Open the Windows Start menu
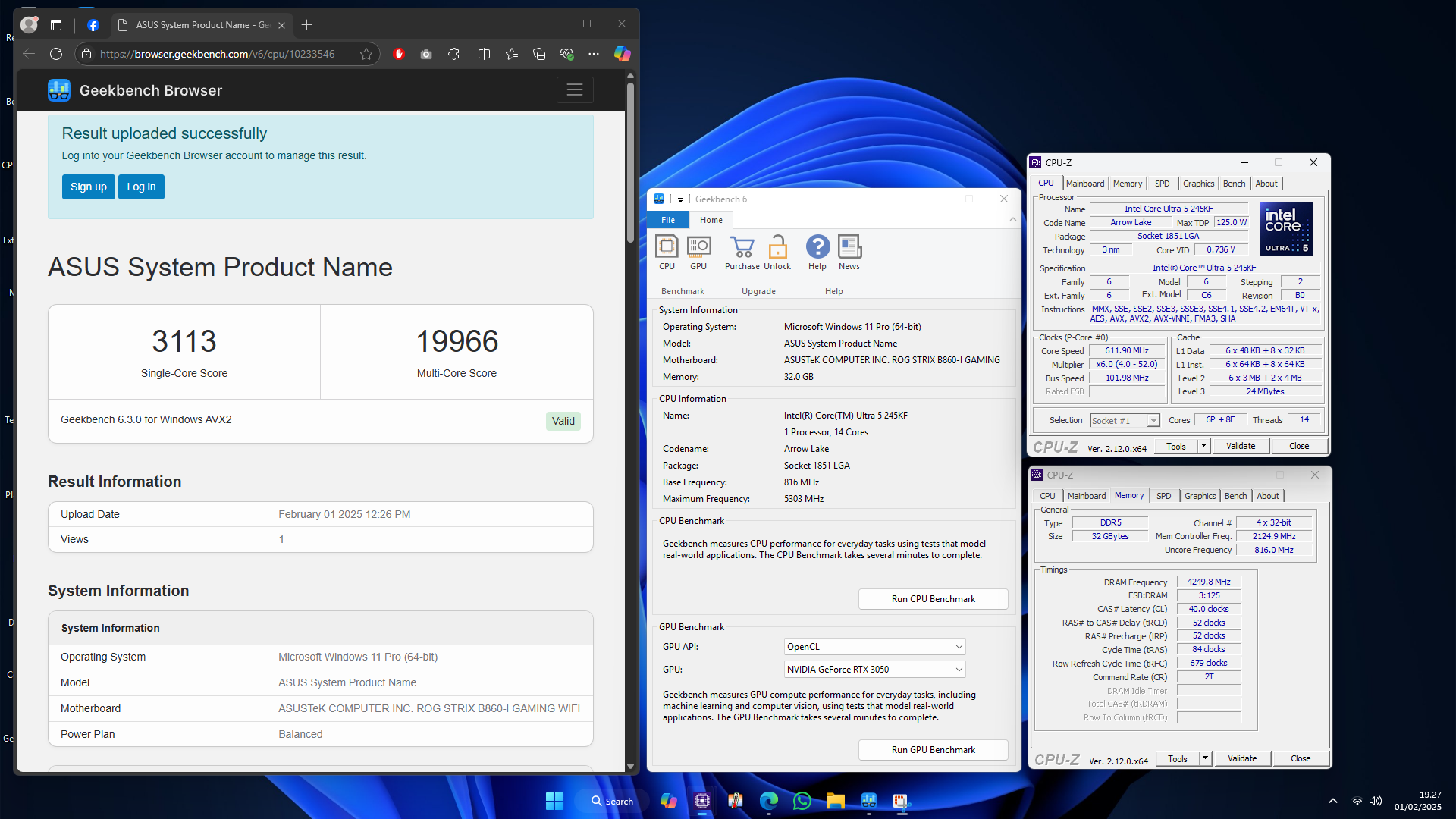The width and height of the screenshot is (1456, 819). tap(554, 801)
